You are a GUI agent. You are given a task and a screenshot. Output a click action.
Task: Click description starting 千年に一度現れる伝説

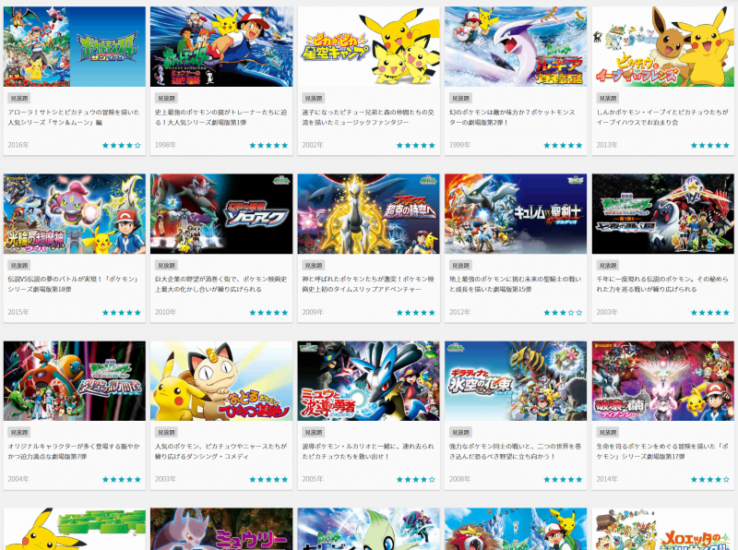662,284
